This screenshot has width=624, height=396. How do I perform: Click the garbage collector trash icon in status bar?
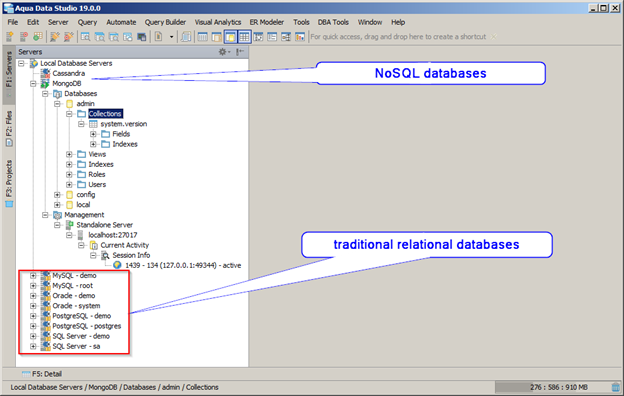[616, 387]
